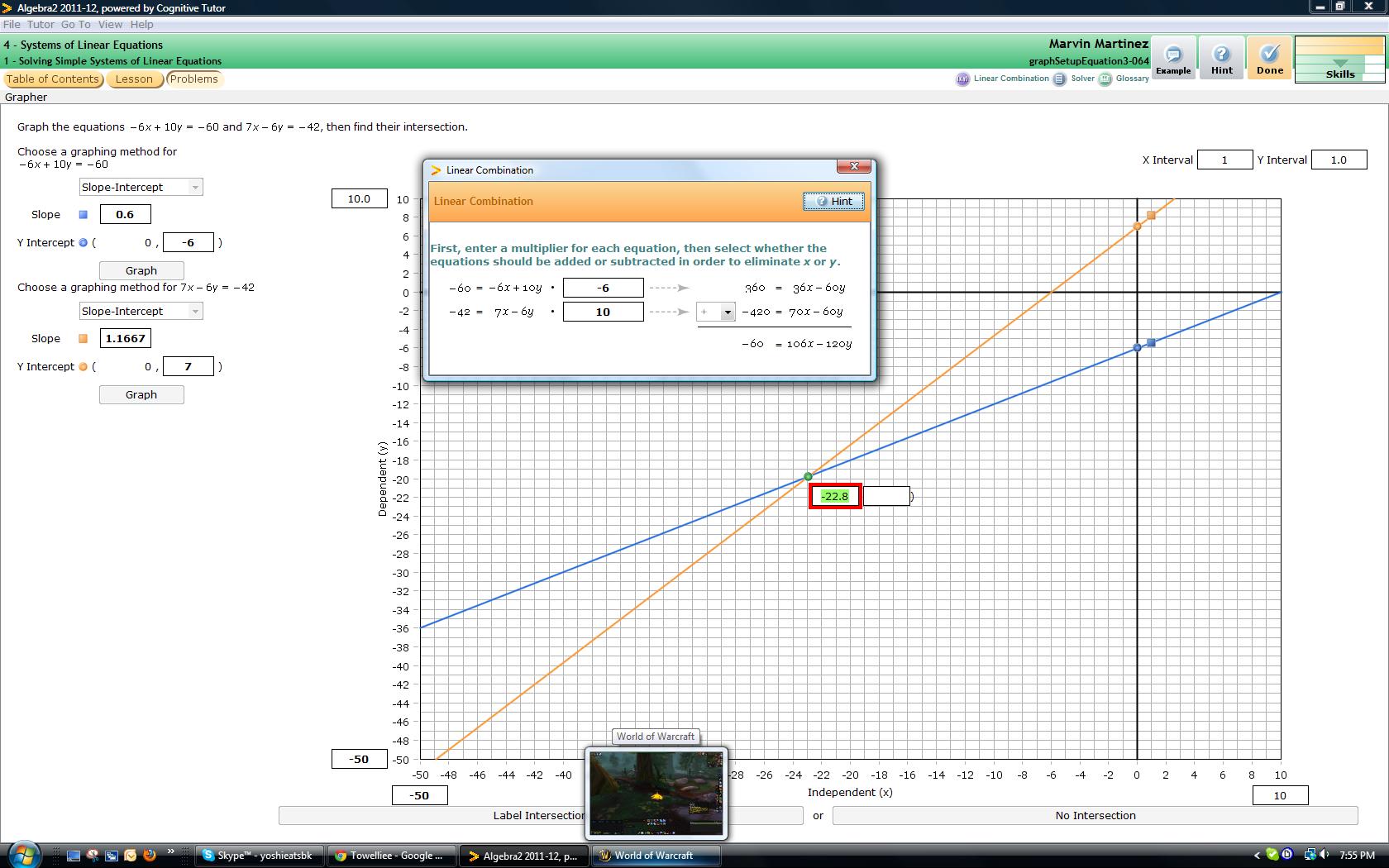
Task: Click the Windows Start orb
Action: click(23, 855)
